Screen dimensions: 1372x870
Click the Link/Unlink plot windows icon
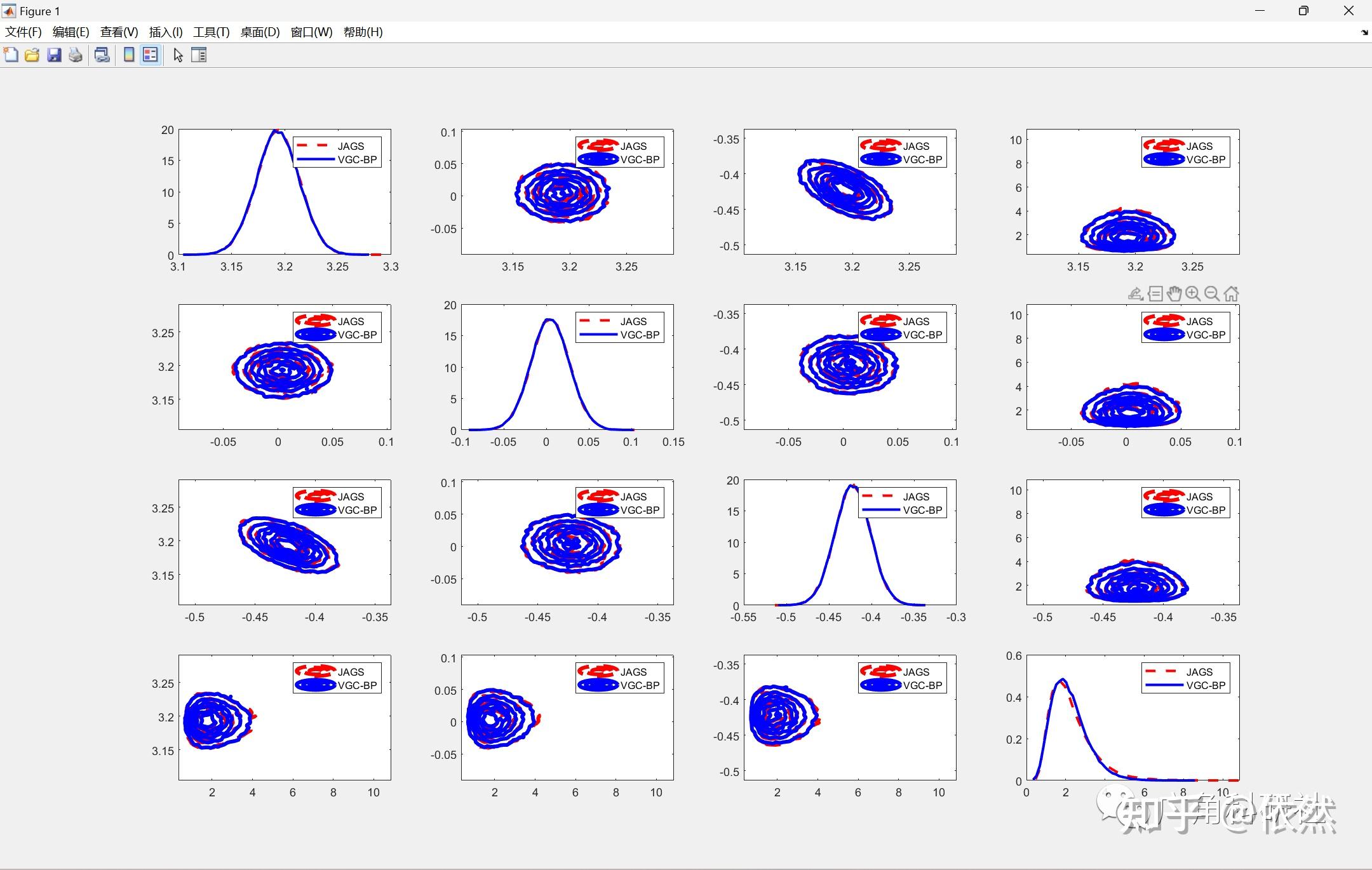point(102,55)
